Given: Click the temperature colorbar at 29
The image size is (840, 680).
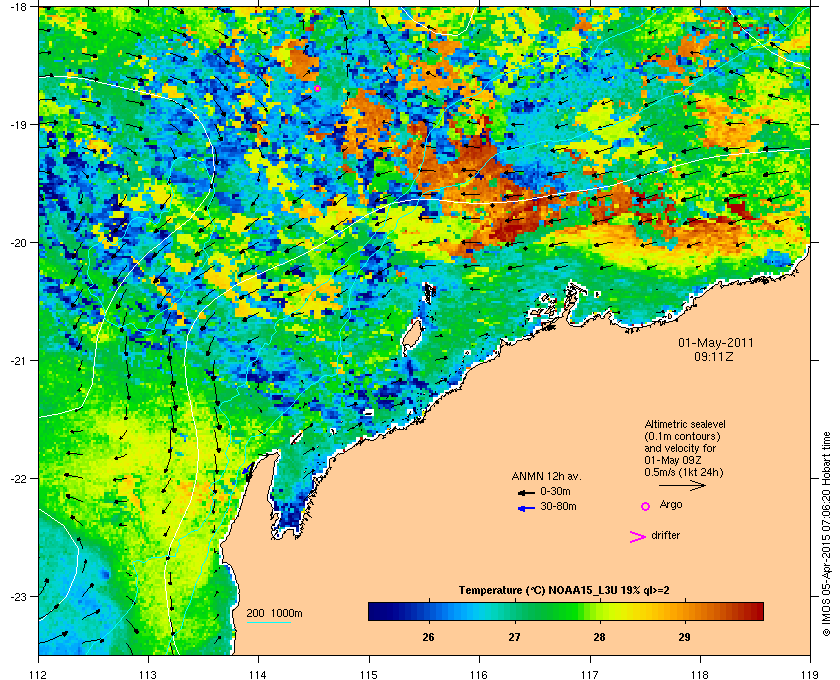Looking at the screenshot, I should (685, 611).
